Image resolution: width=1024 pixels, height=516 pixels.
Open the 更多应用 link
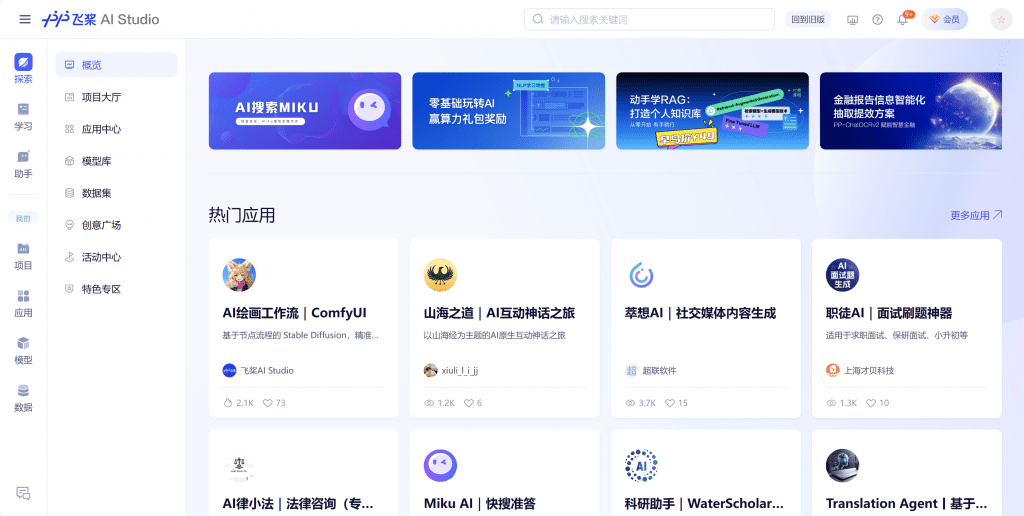[x=975, y=215]
